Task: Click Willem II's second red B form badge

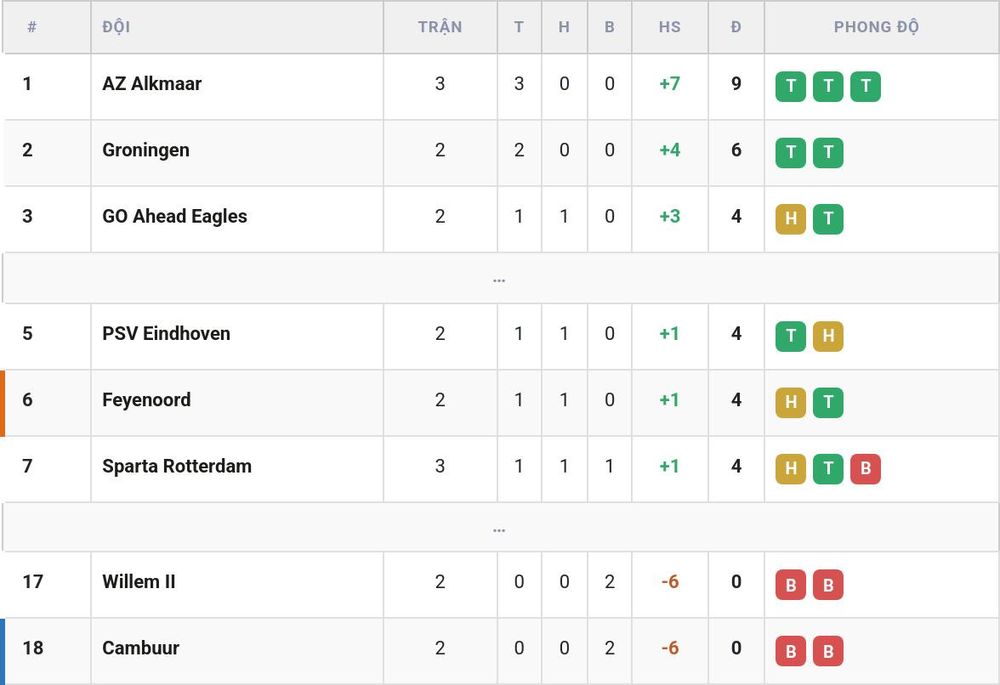Action: coord(828,585)
